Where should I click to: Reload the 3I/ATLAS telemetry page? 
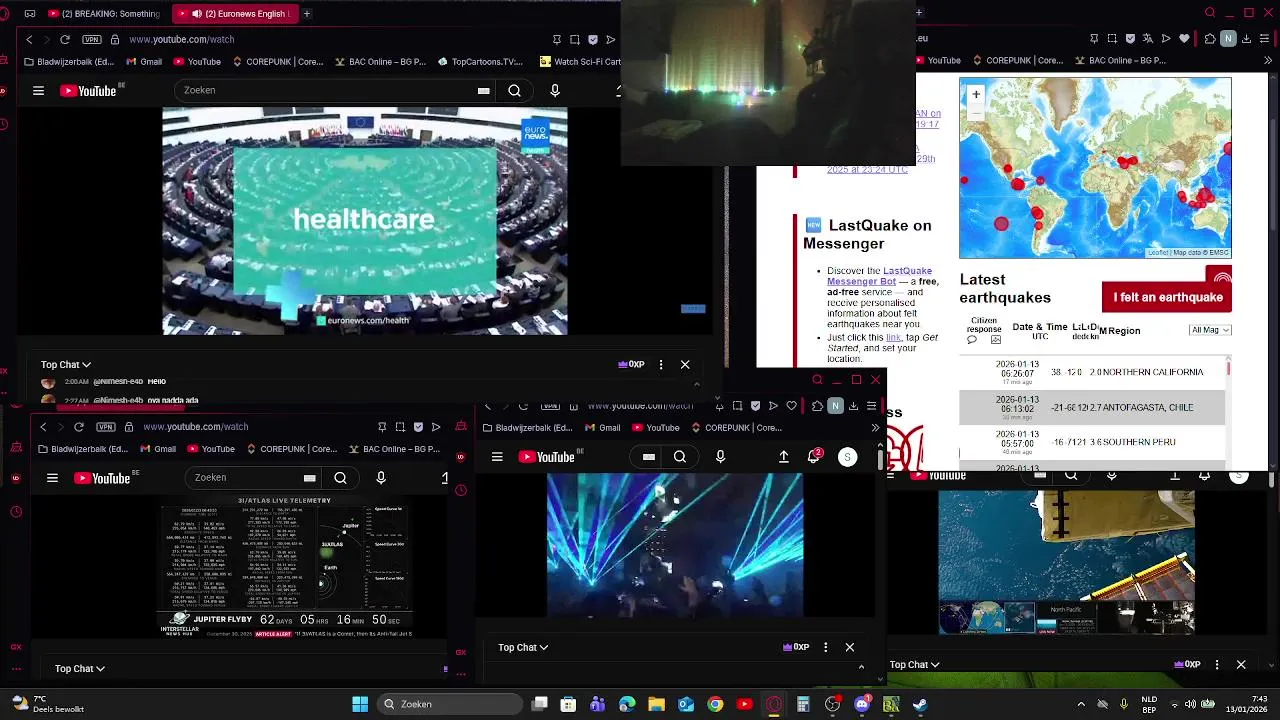tap(79, 427)
